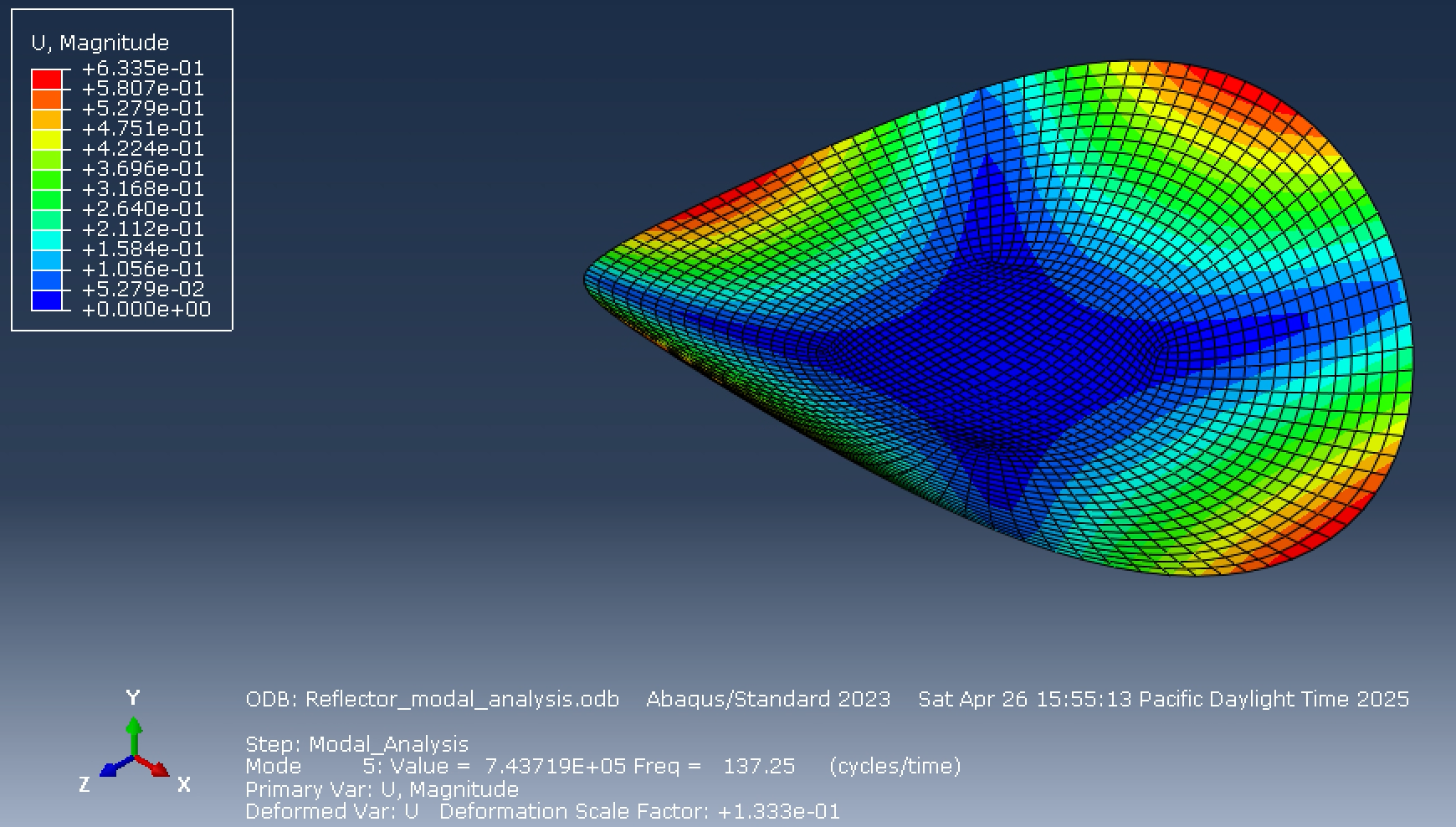
Task: Select the legend title U, Magnitude
Action: tap(100, 42)
